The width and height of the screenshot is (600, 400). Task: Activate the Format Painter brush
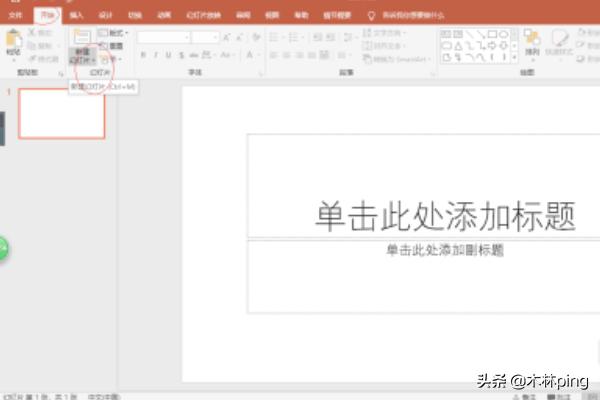pyautogui.click(x=32, y=59)
